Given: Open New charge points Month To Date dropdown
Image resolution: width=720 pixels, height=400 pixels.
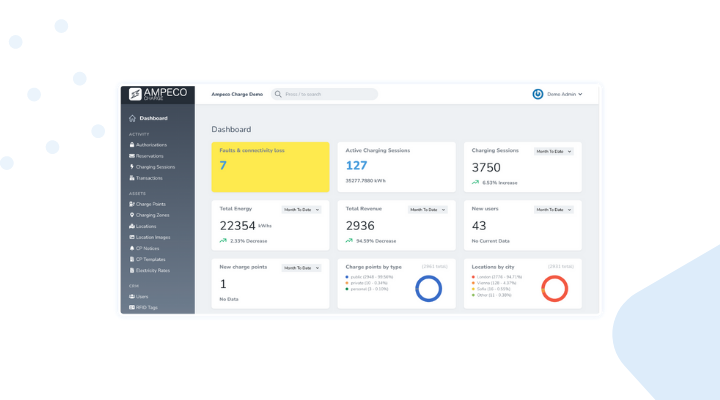Looking at the screenshot, I should [x=301, y=268].
